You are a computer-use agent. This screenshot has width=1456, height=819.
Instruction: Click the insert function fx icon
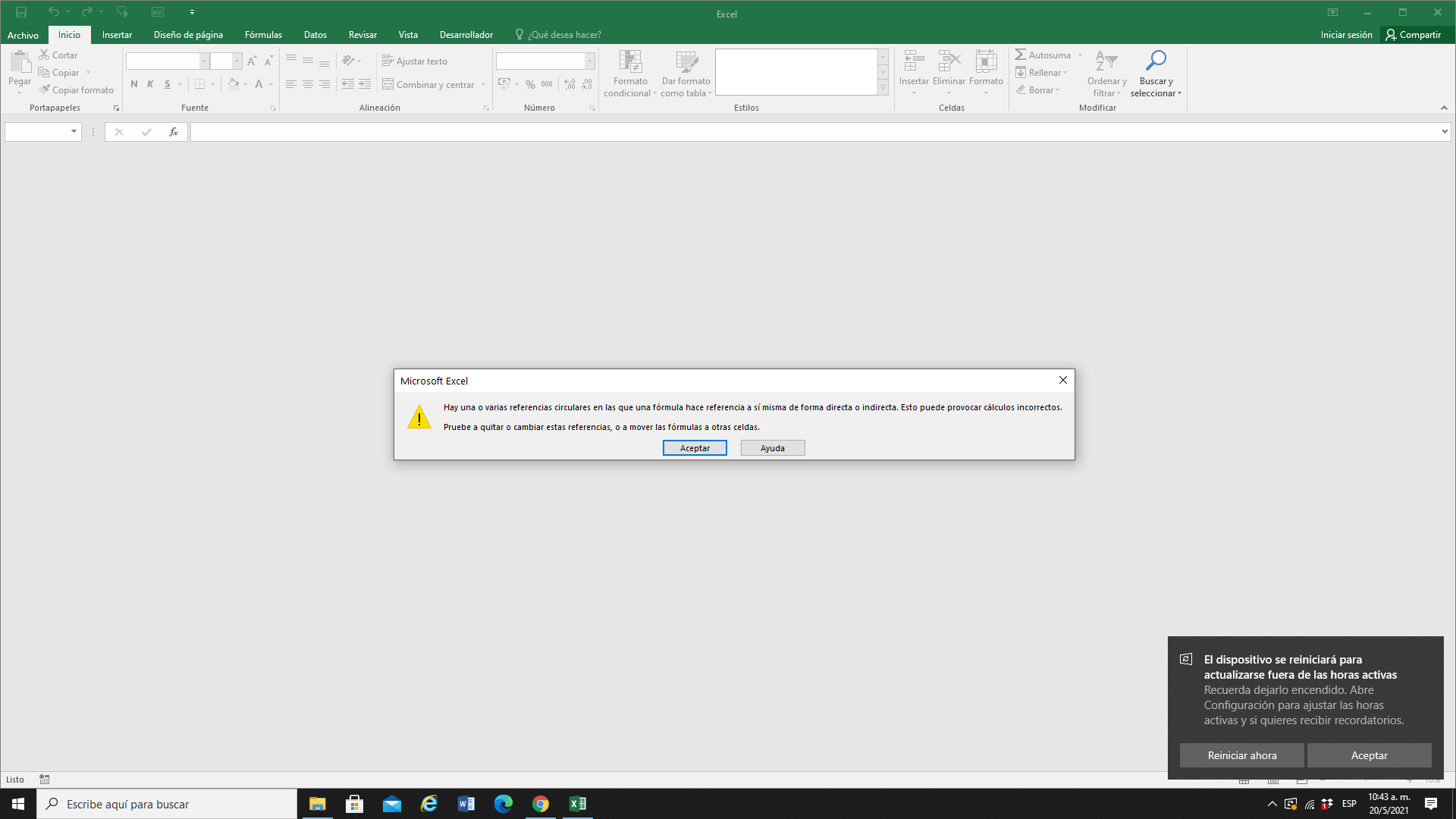click(174, 132)
